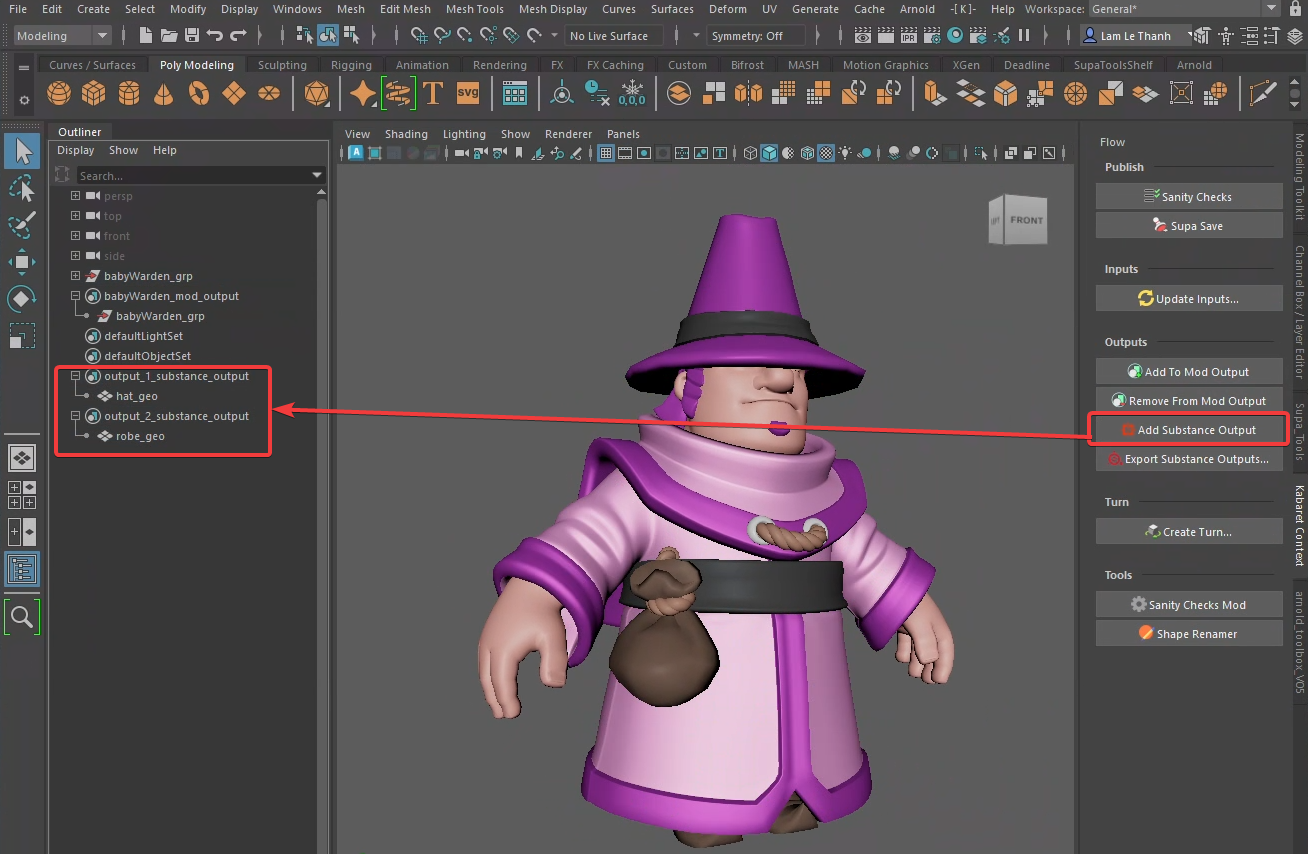Toggle smooth shade all cube icon
The width and height of the screenshot is (1308, 854).
click(x=769, y=154)
